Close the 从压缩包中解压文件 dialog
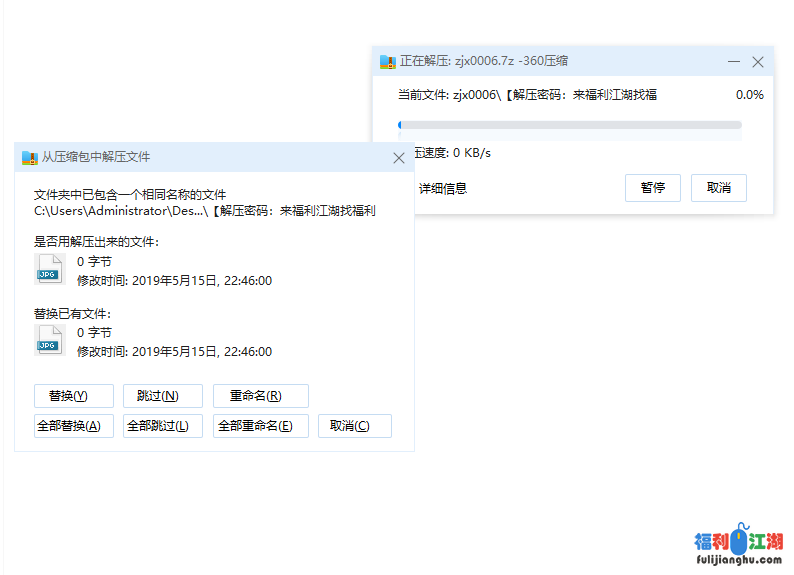The height and width of the screenshot is (575, 794). click(x=398, y=158)
